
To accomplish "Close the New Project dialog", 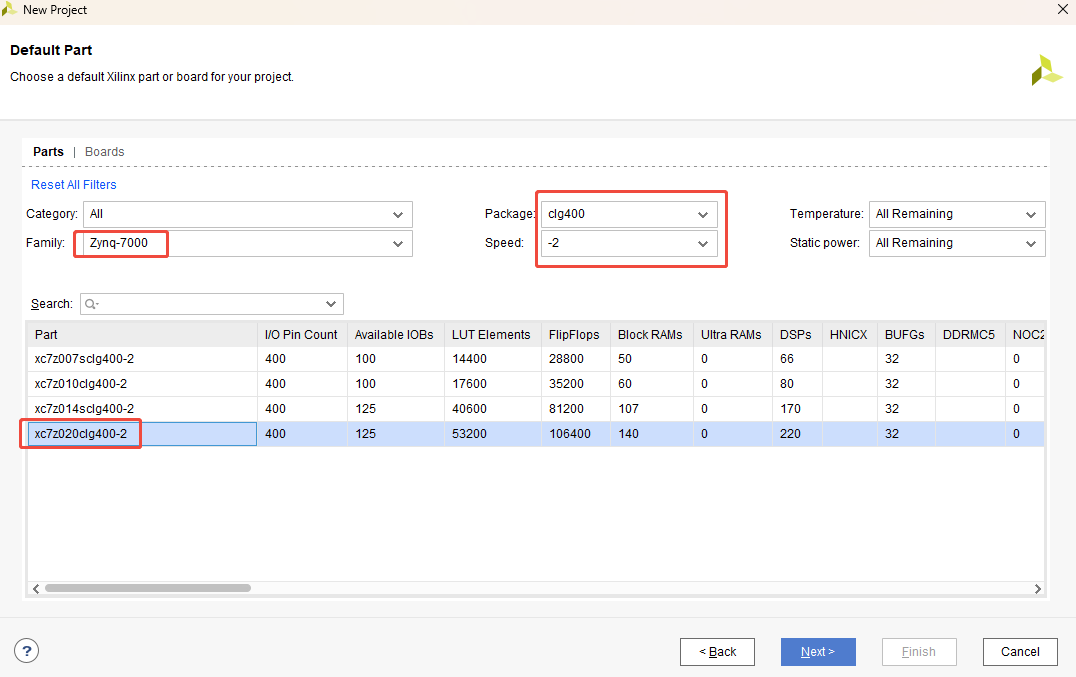I will pos(1062,10).
